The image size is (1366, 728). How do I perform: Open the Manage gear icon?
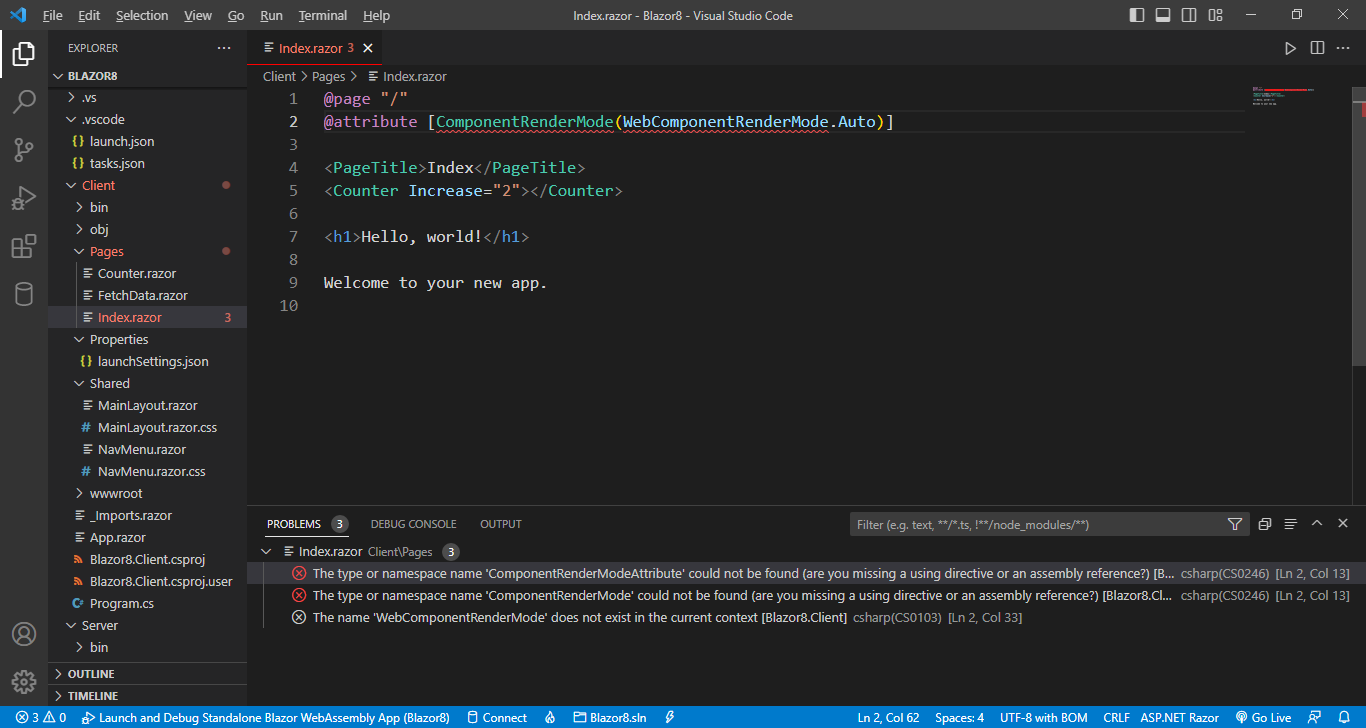point(24,682)
